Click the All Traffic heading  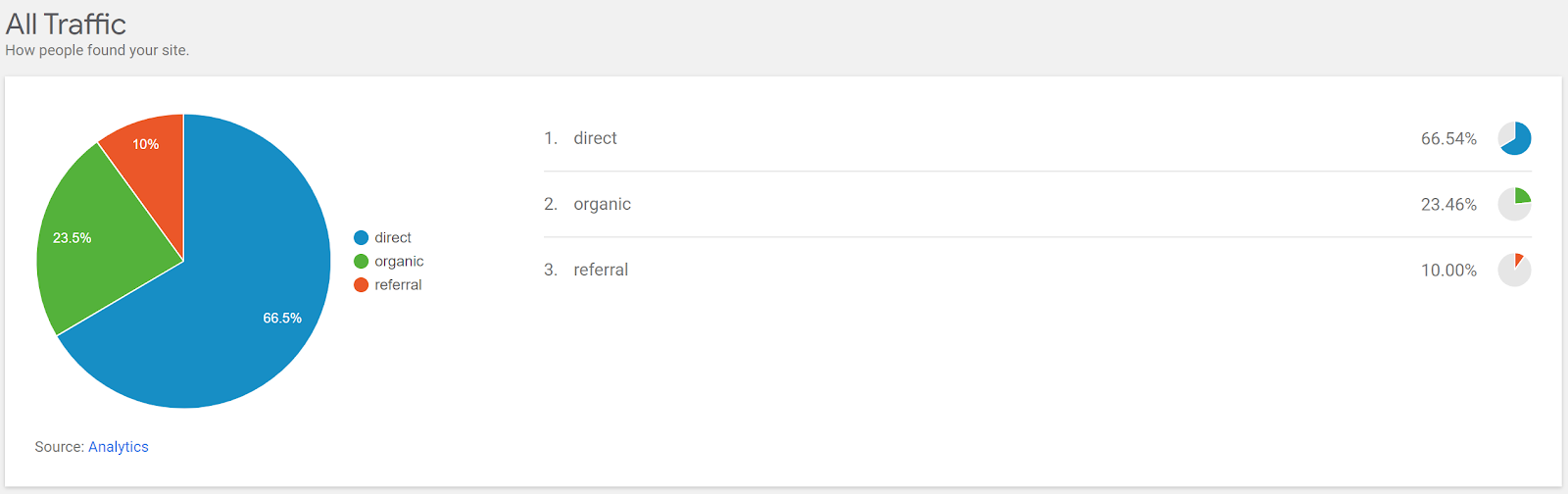pyautogui.click(x=66, y=24)
